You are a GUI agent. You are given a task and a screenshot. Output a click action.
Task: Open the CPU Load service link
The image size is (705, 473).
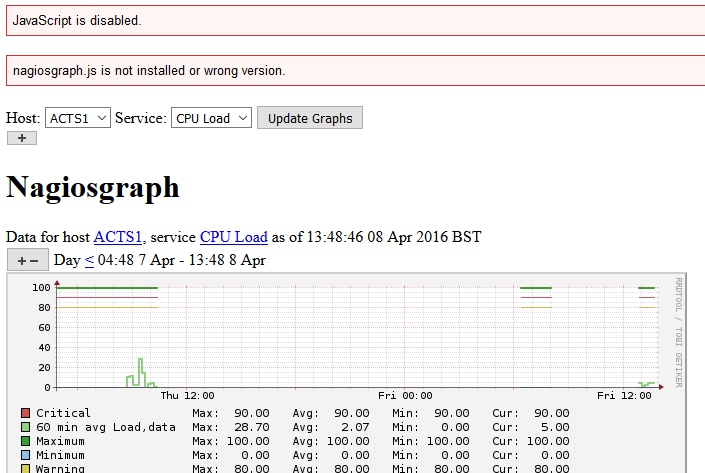pyautogui.click(x=233, y=237)
